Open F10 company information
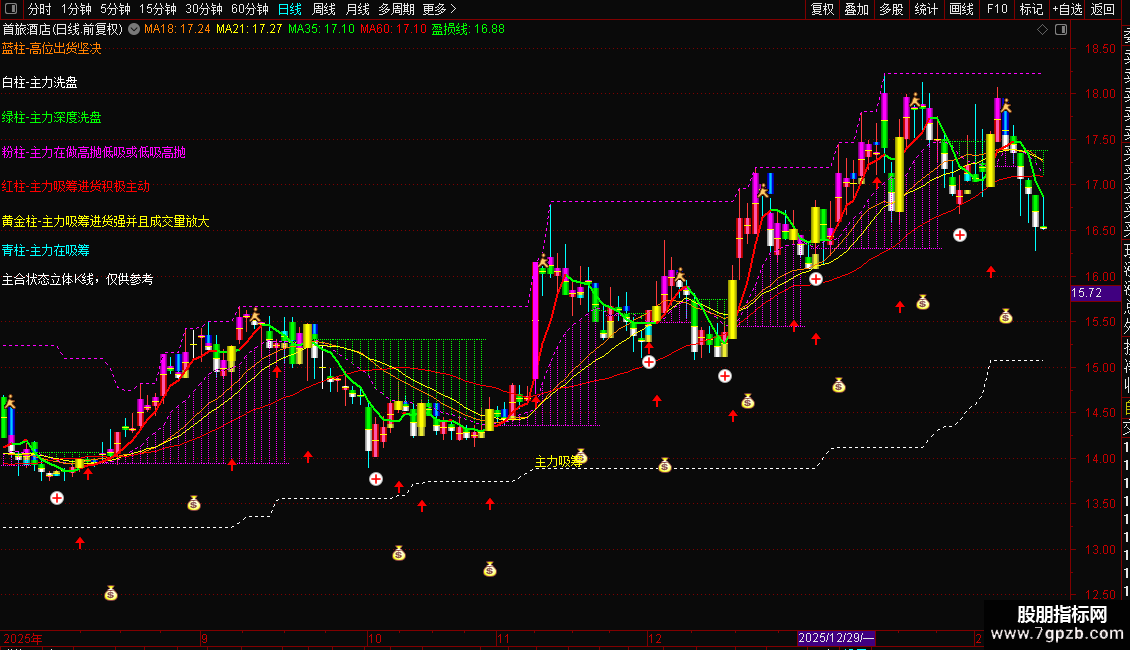The image size is (1130, 650). click(997, 9)
